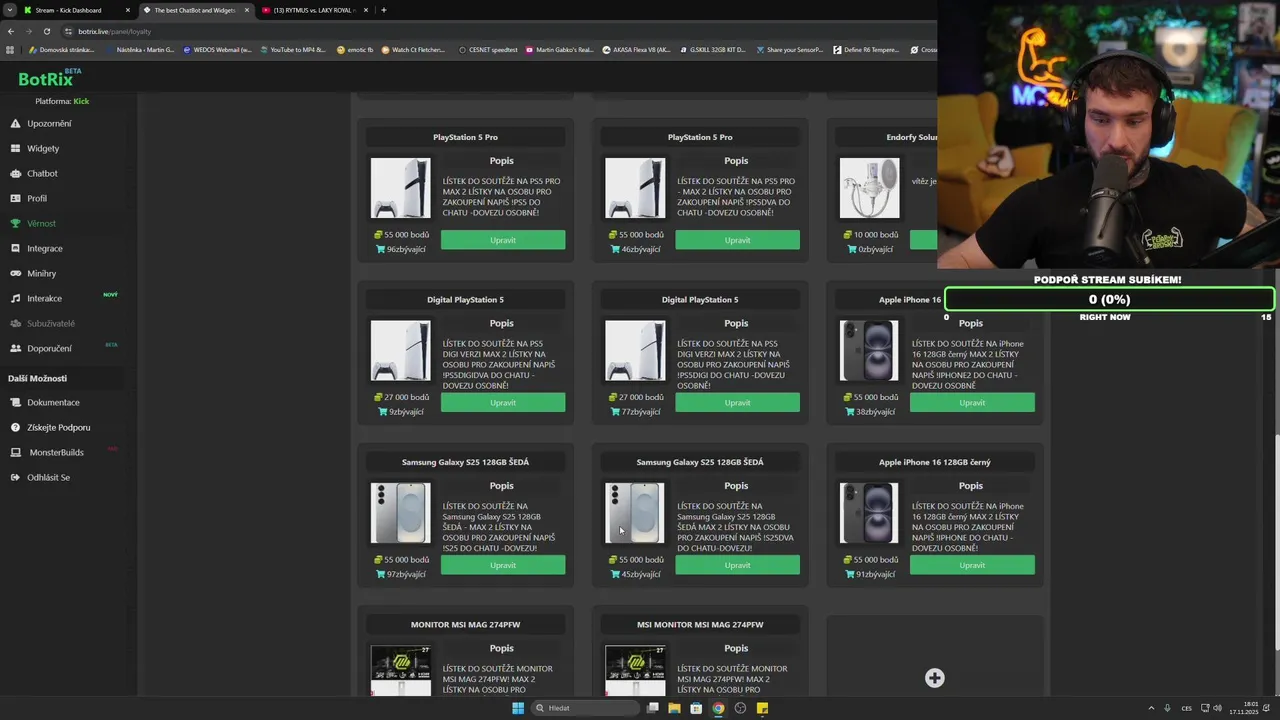
Task: Open the YouTube to MP4 bookmark
Action: [x=292, y=49]
